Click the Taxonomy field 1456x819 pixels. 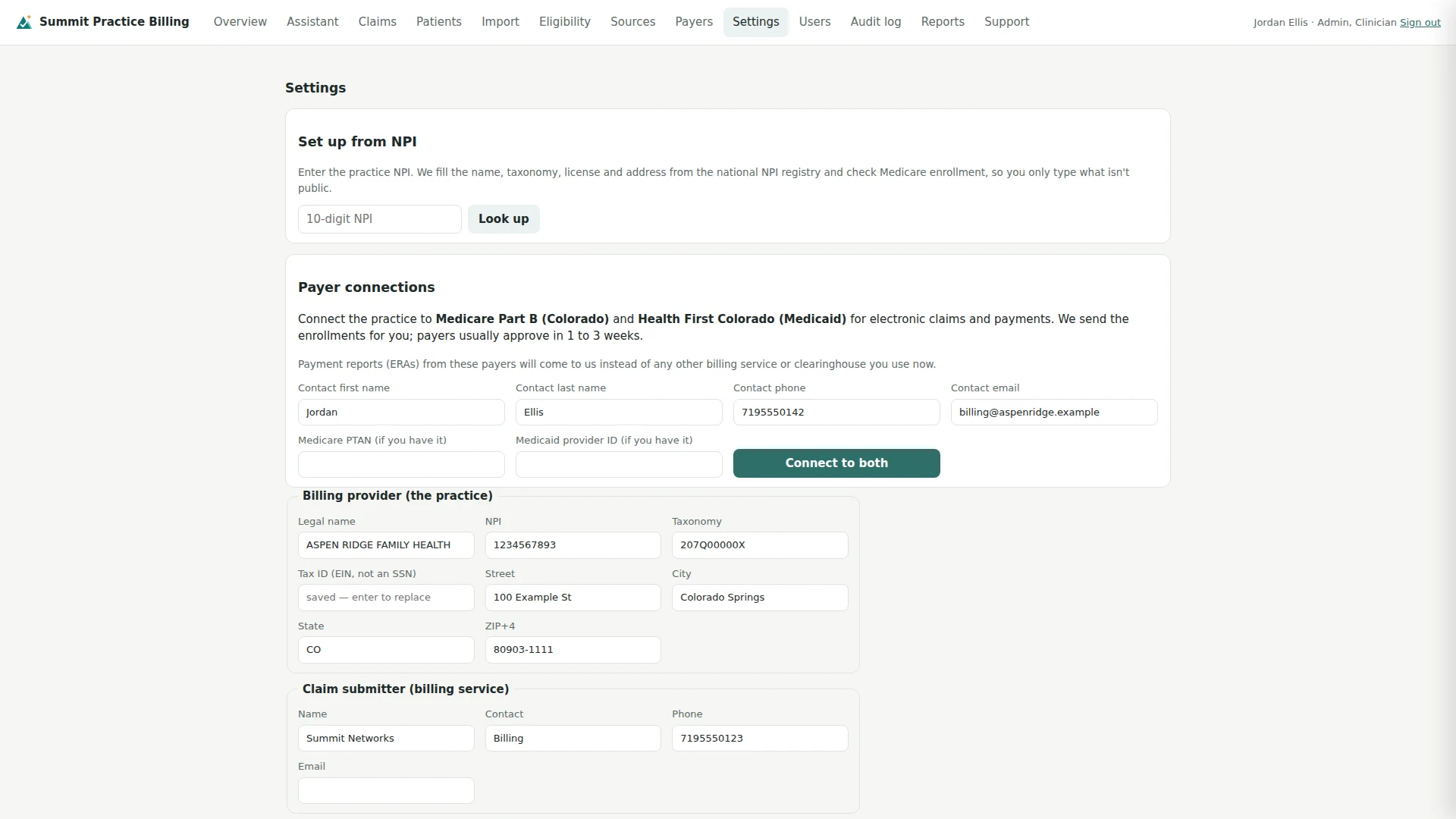tap(760, 545)
